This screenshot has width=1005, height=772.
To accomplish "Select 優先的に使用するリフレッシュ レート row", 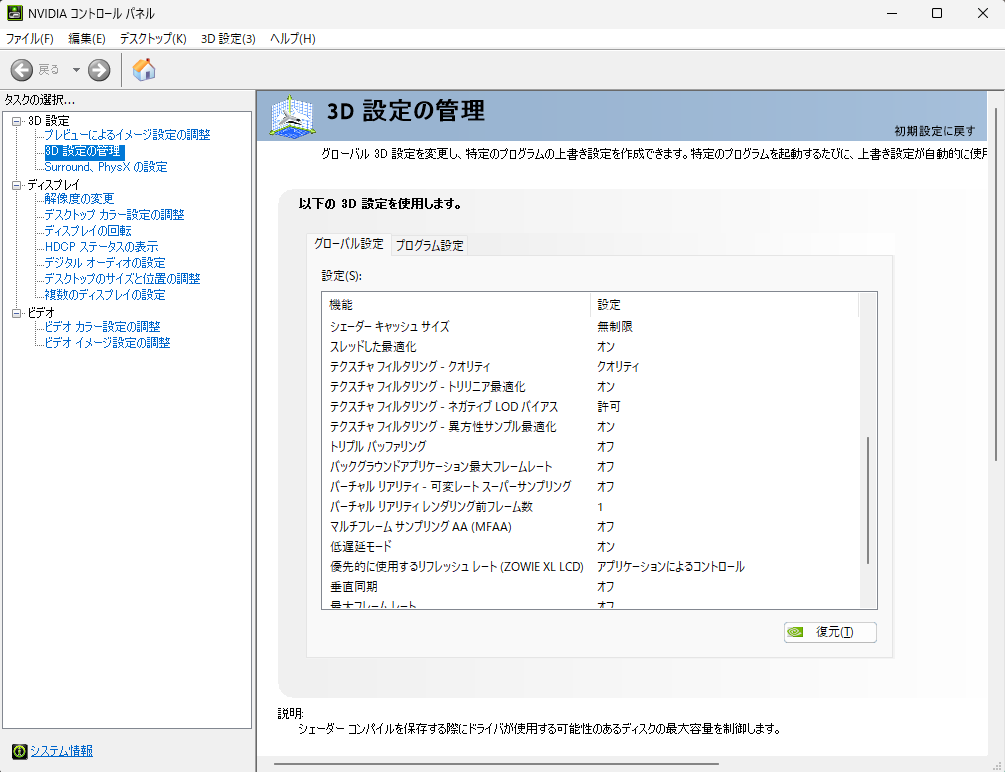I will click(590, 567).
